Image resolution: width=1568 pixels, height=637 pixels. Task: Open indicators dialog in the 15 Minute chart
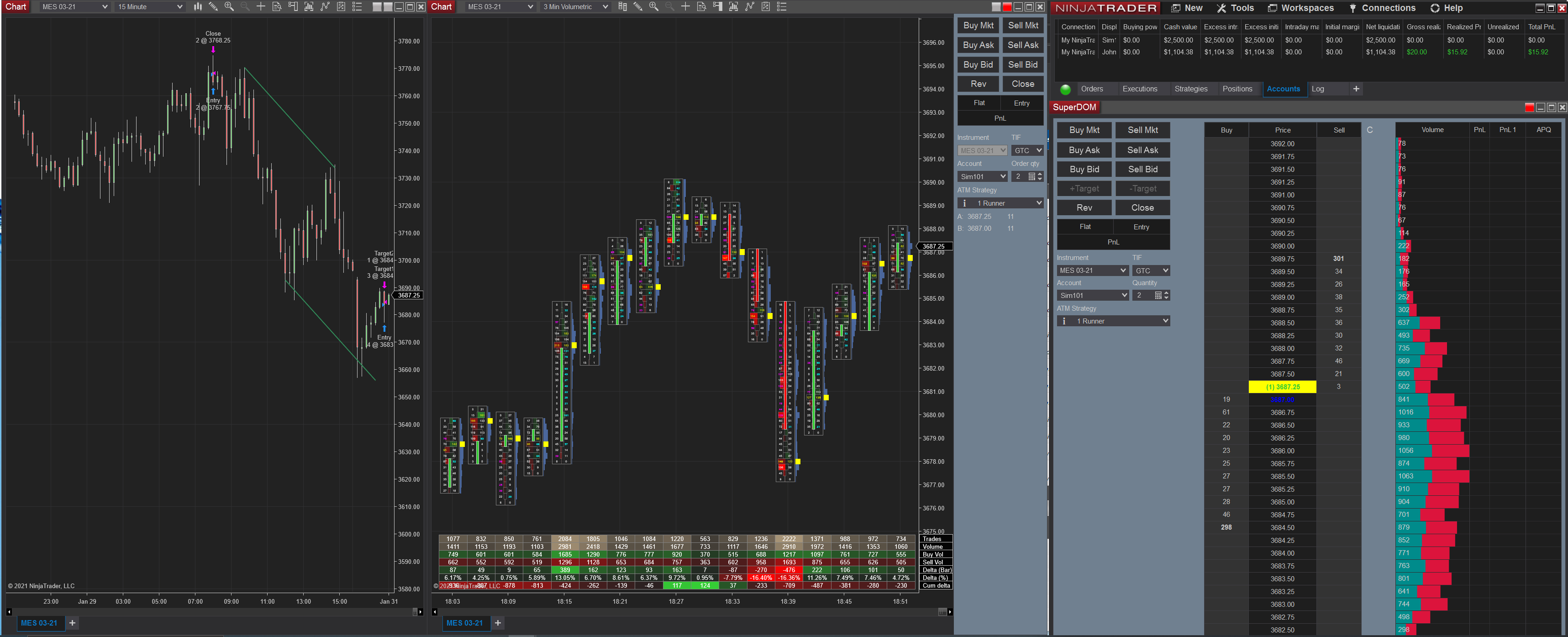click(309, 7)
